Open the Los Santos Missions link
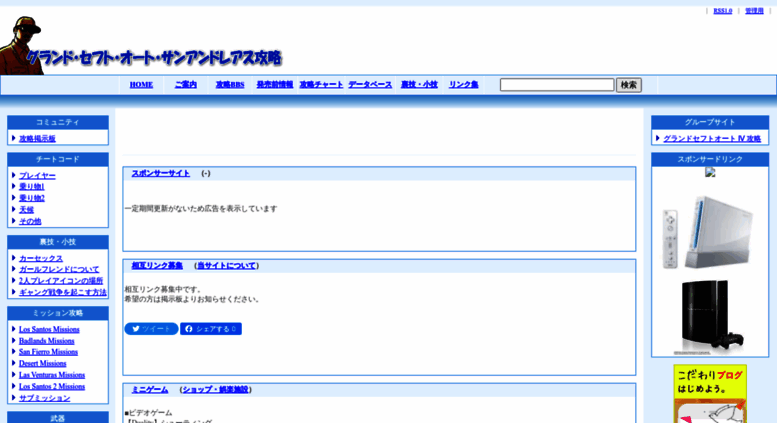This screenshot has height=423, width=777. [x=49, y=329]
